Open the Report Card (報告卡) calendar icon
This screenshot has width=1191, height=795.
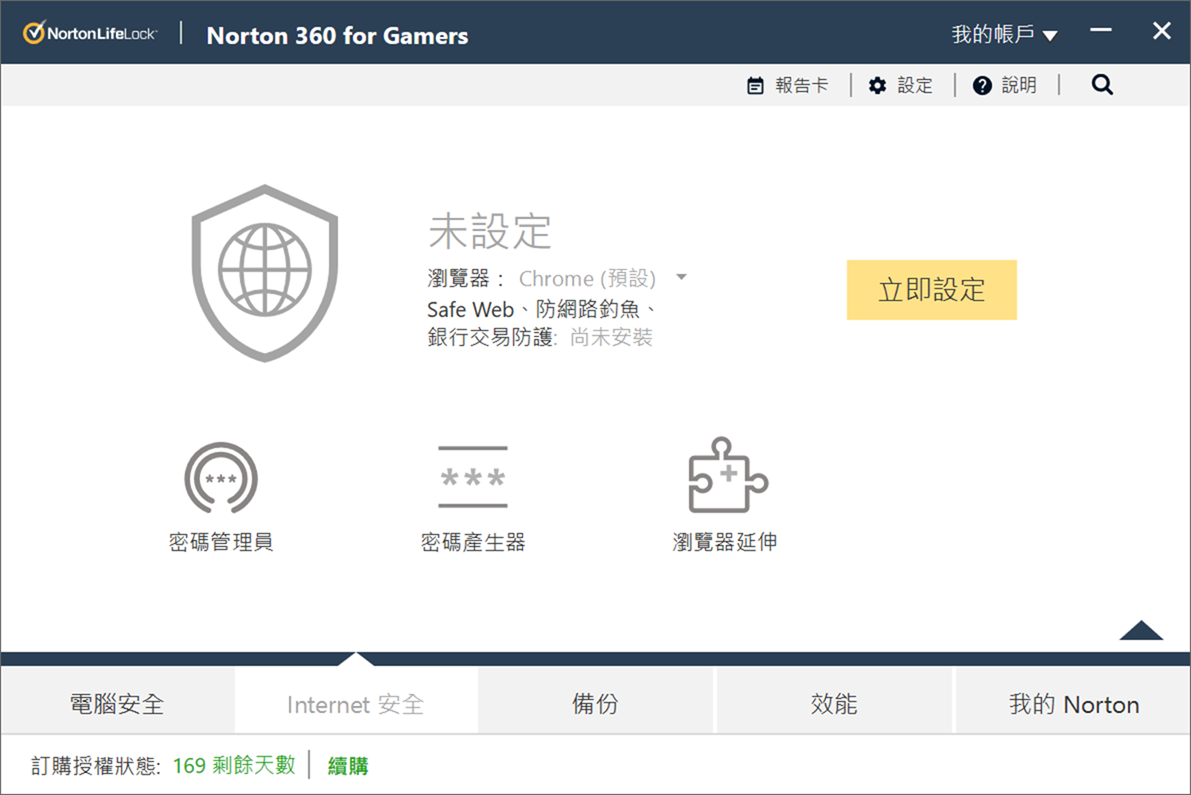pyautogui.click(x=756, y=86)
